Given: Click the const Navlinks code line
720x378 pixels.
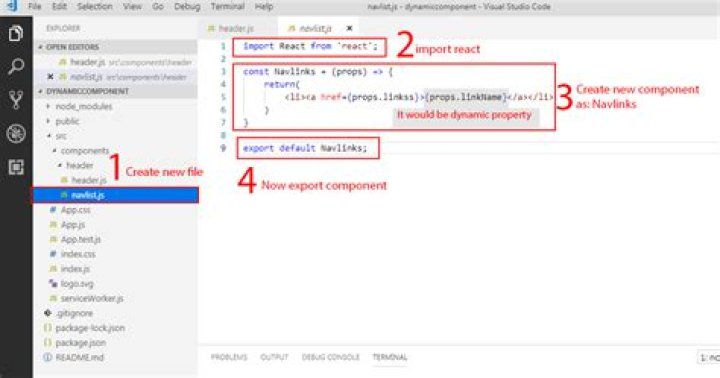Looking at the screenshot, I should click(x=318, y=72).
